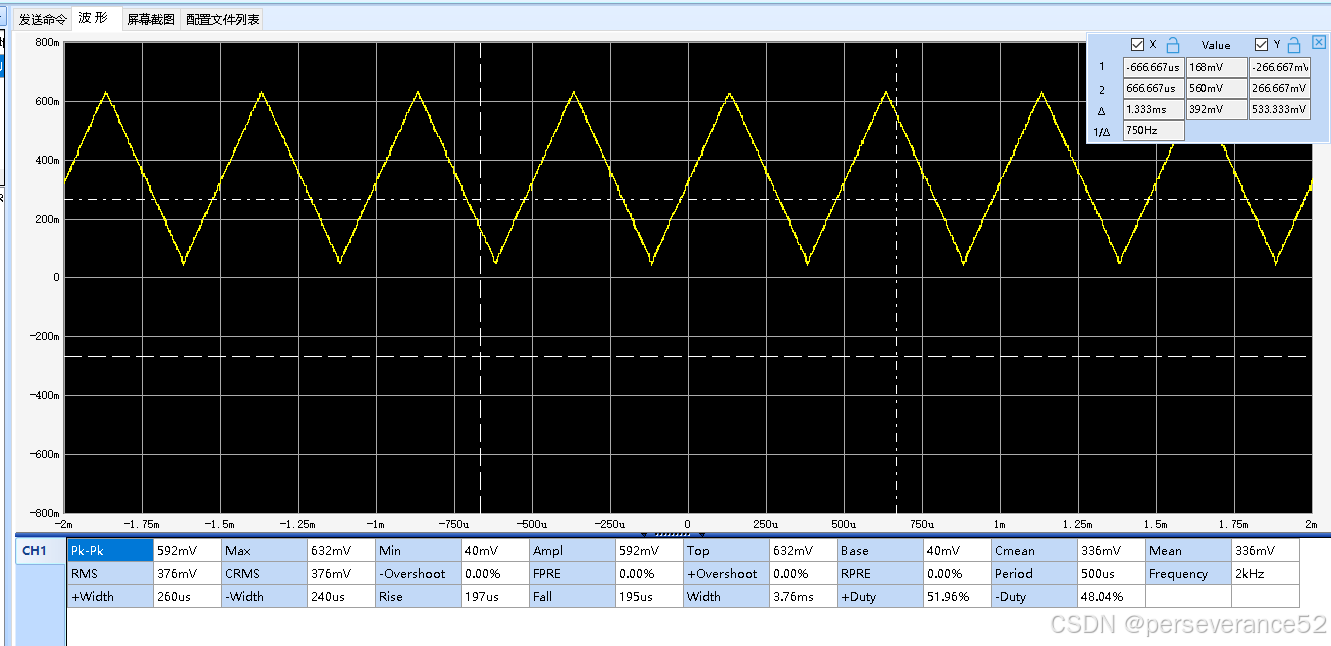
Task: Click the 500us period value
Action: pyautogui.click(x=1112, y=574)
